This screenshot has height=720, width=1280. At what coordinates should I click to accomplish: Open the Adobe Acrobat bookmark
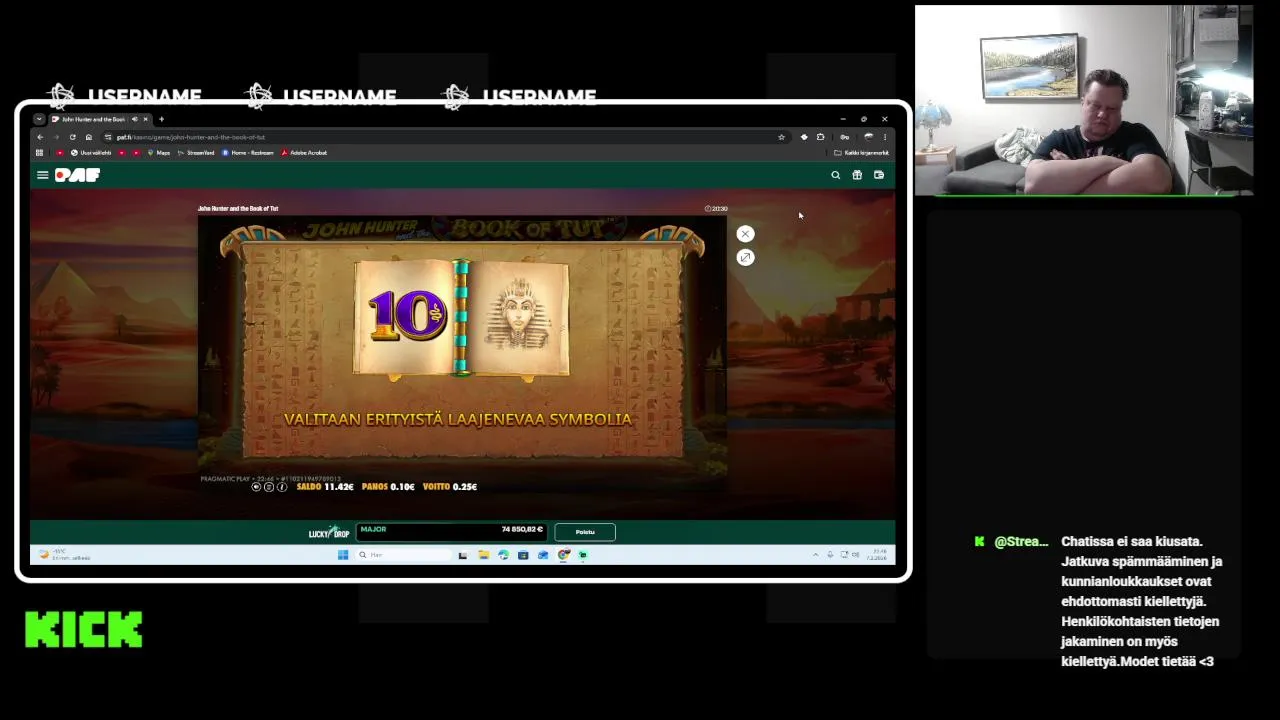tap(304, 153)
